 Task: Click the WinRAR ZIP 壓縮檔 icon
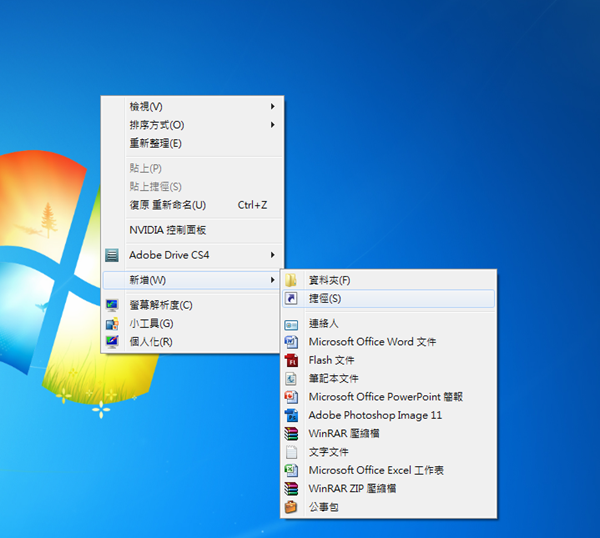(x=291, y=489)
